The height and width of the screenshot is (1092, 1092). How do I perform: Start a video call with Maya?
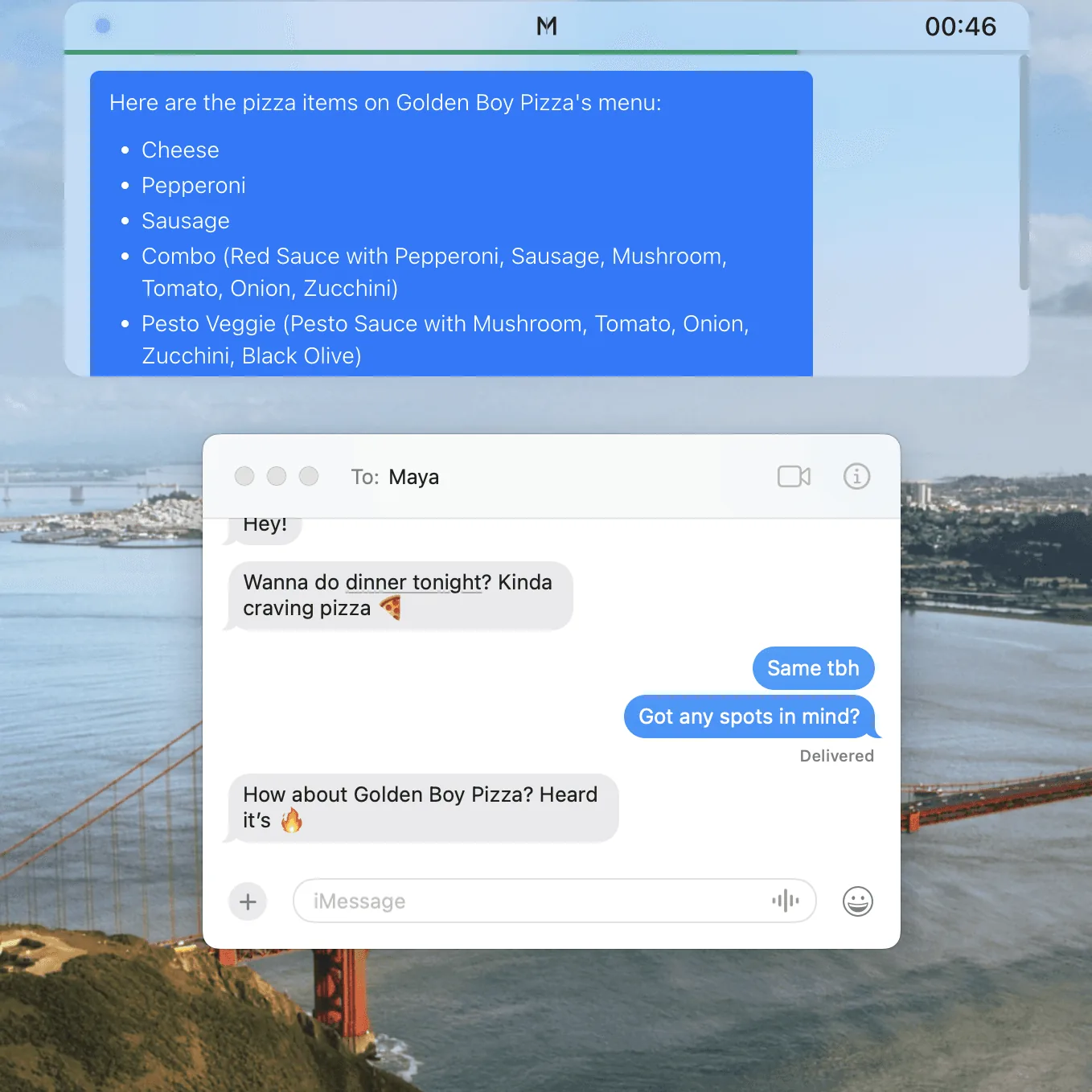(x=794, y=477)
